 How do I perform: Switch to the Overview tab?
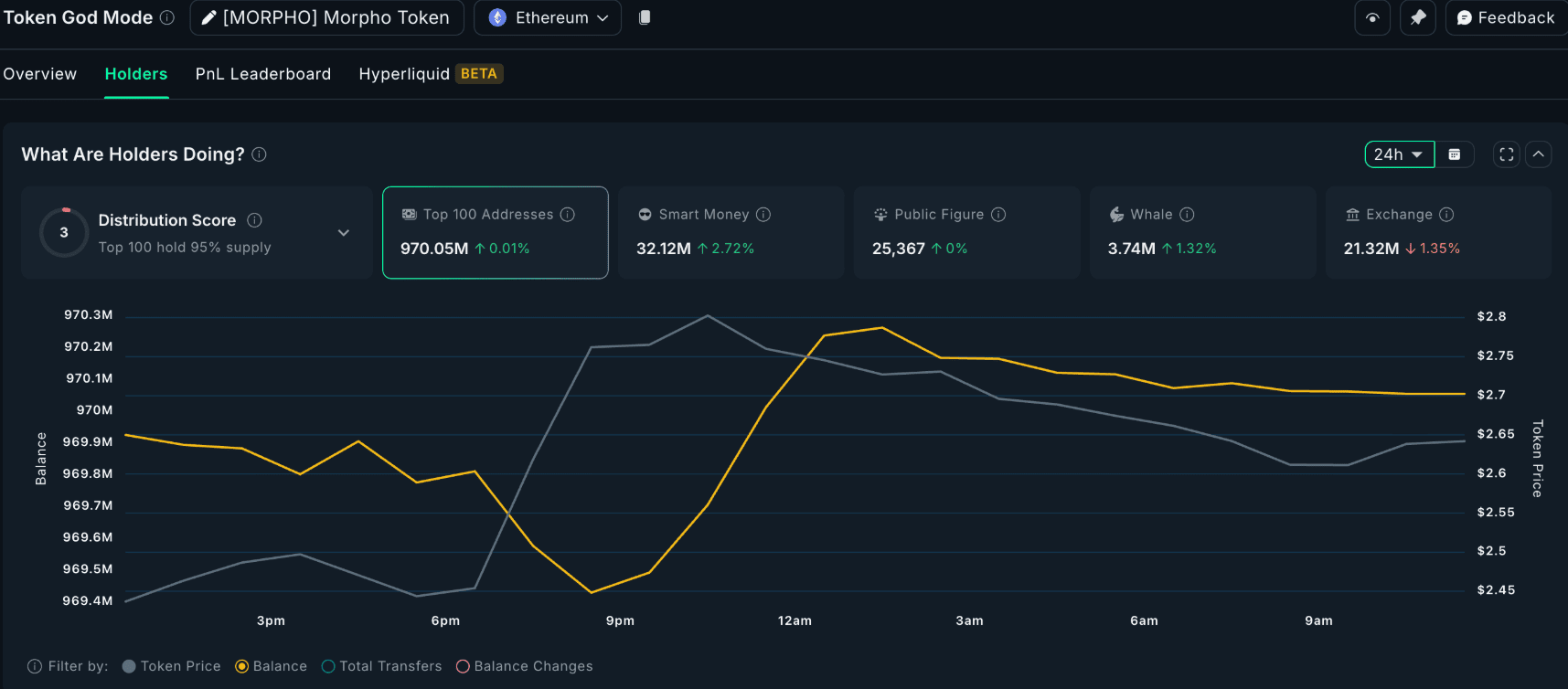(x=40, y=74)
